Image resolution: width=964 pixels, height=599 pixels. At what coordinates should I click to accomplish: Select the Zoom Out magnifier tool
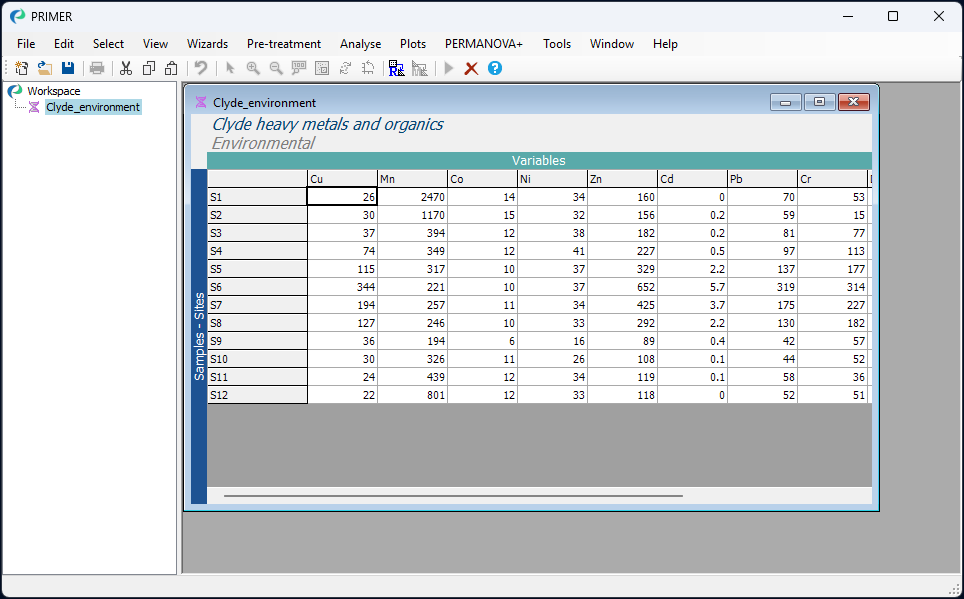click(x=276, y=67)
